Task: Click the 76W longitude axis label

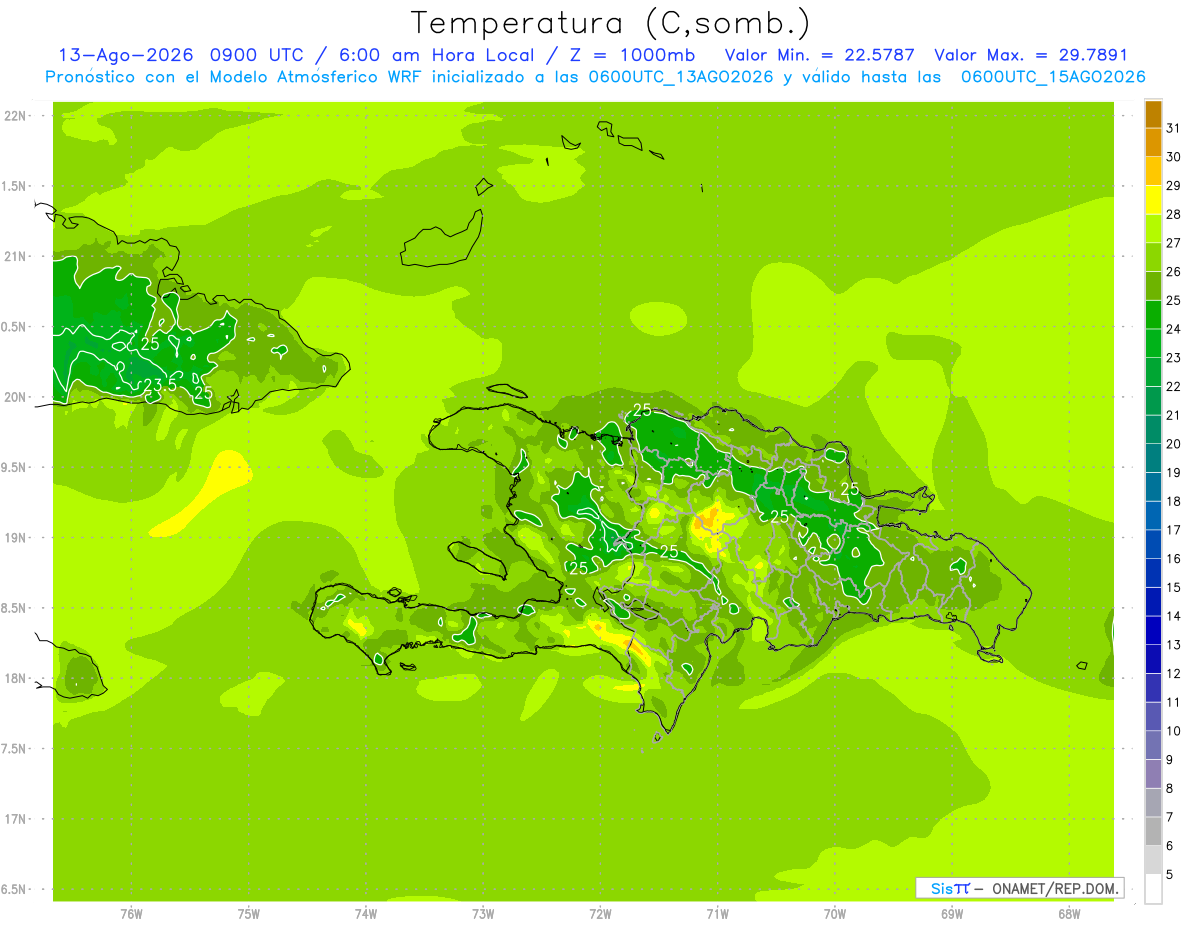Action: pos(131,914)
